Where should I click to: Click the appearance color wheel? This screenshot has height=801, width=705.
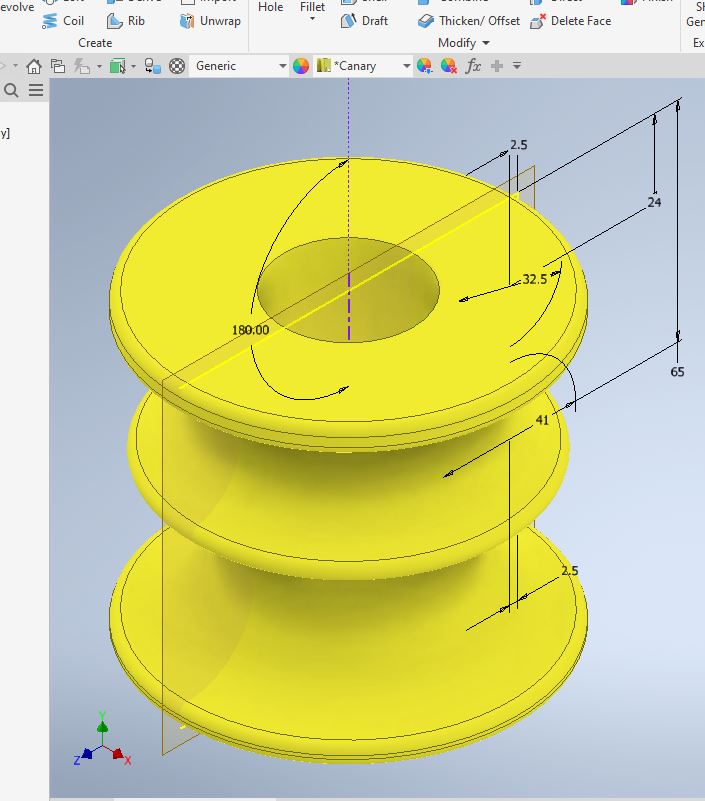(301, 66)
